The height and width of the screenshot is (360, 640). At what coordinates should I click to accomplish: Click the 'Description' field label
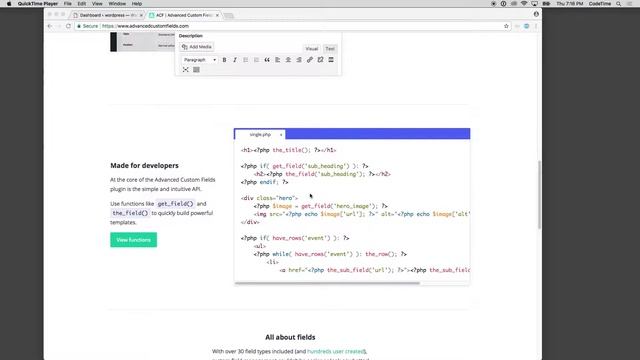coord(191,36)
